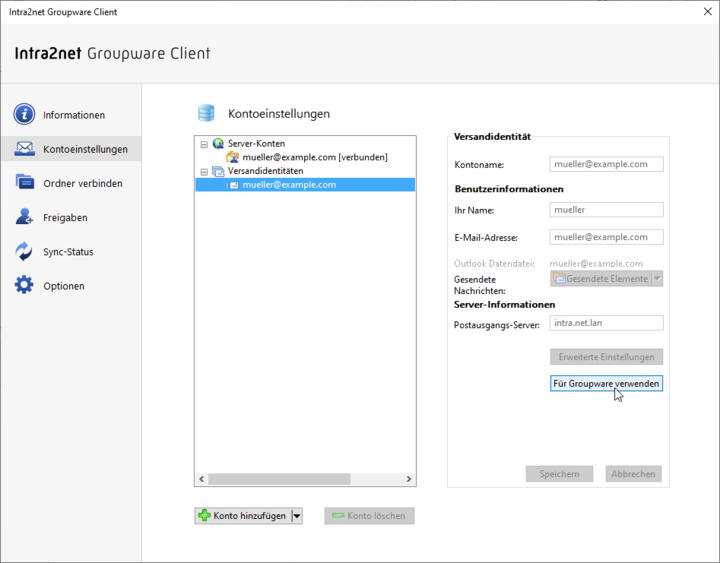
Task: Close the Intra2net Groupware Client window
Action: (707, 11)
